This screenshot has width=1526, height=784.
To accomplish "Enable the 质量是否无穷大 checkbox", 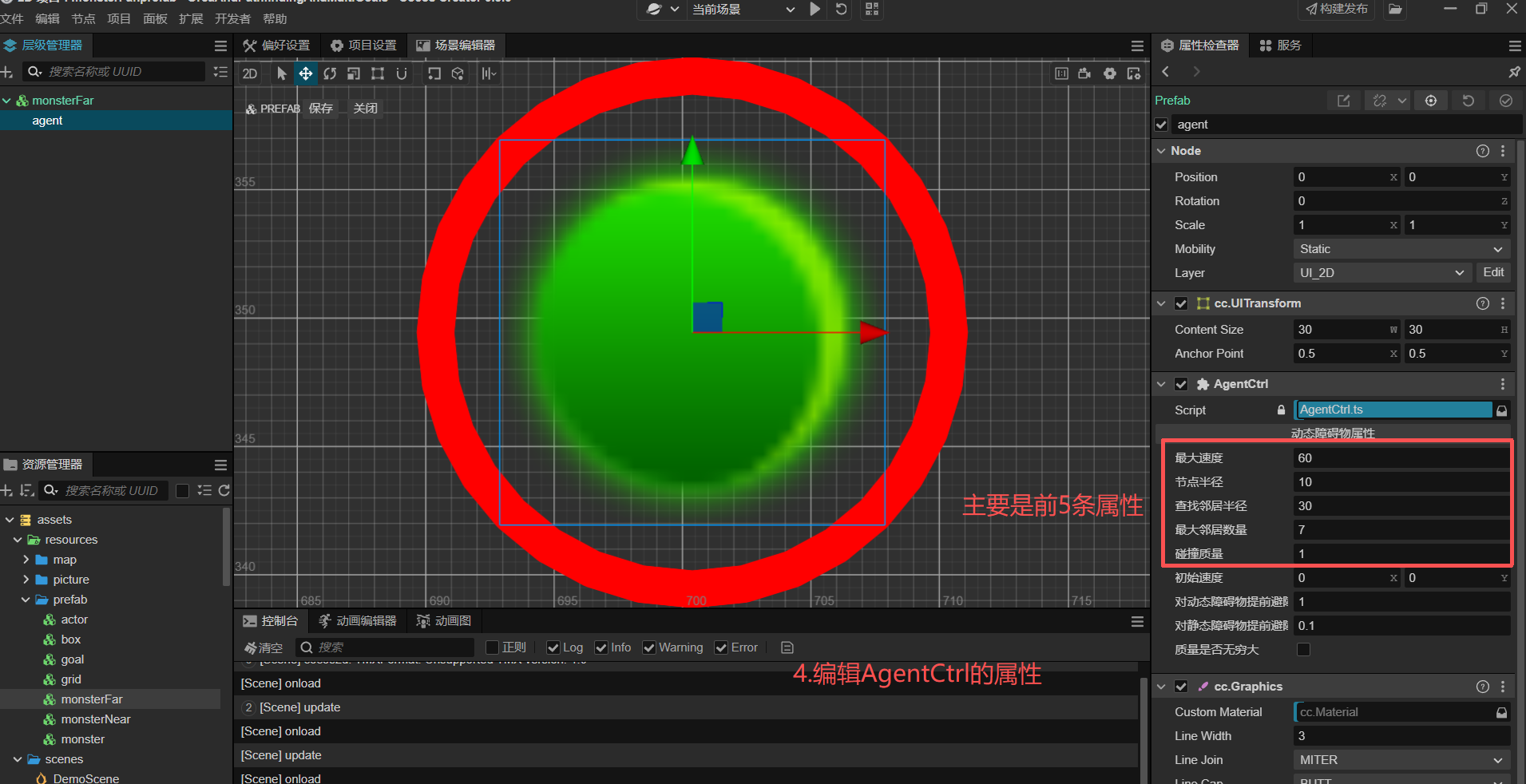I will point(1303,649).
